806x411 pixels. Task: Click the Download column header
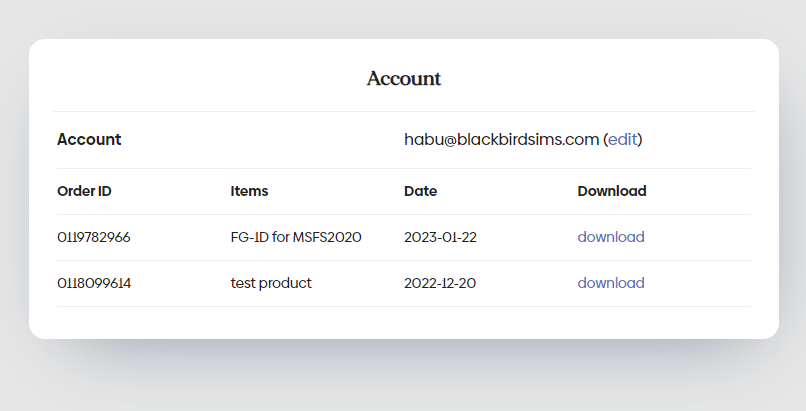(x=612, y=191)
